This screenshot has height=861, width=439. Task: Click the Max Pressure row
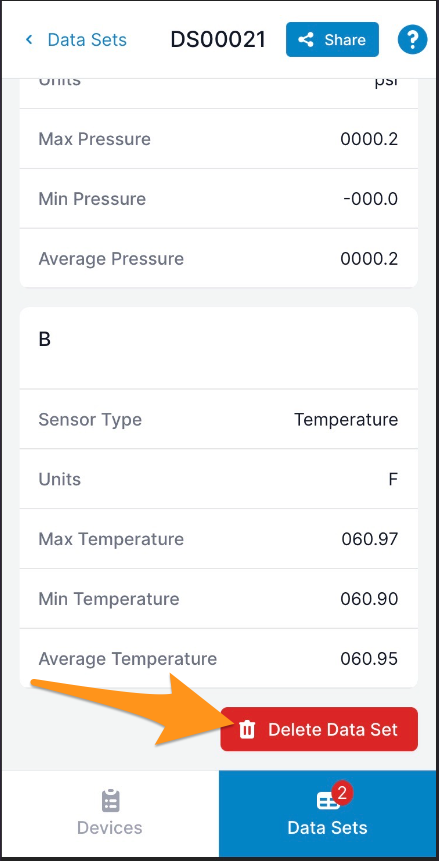[219, 139]
